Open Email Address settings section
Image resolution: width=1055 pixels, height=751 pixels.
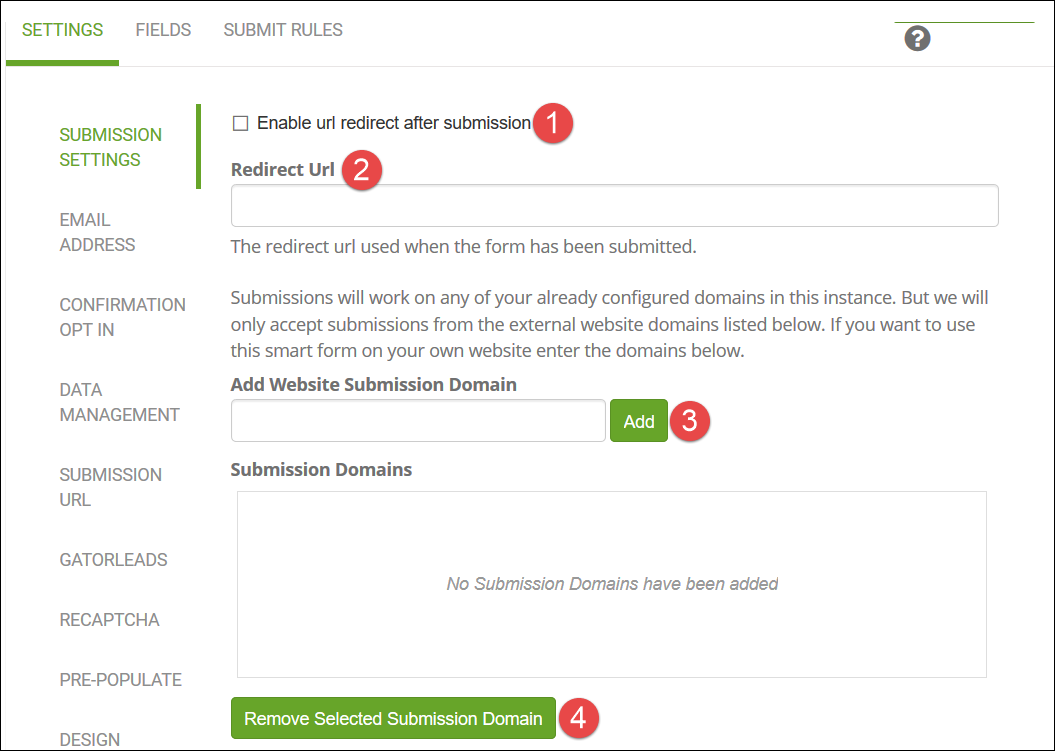(x=97, y=232)
